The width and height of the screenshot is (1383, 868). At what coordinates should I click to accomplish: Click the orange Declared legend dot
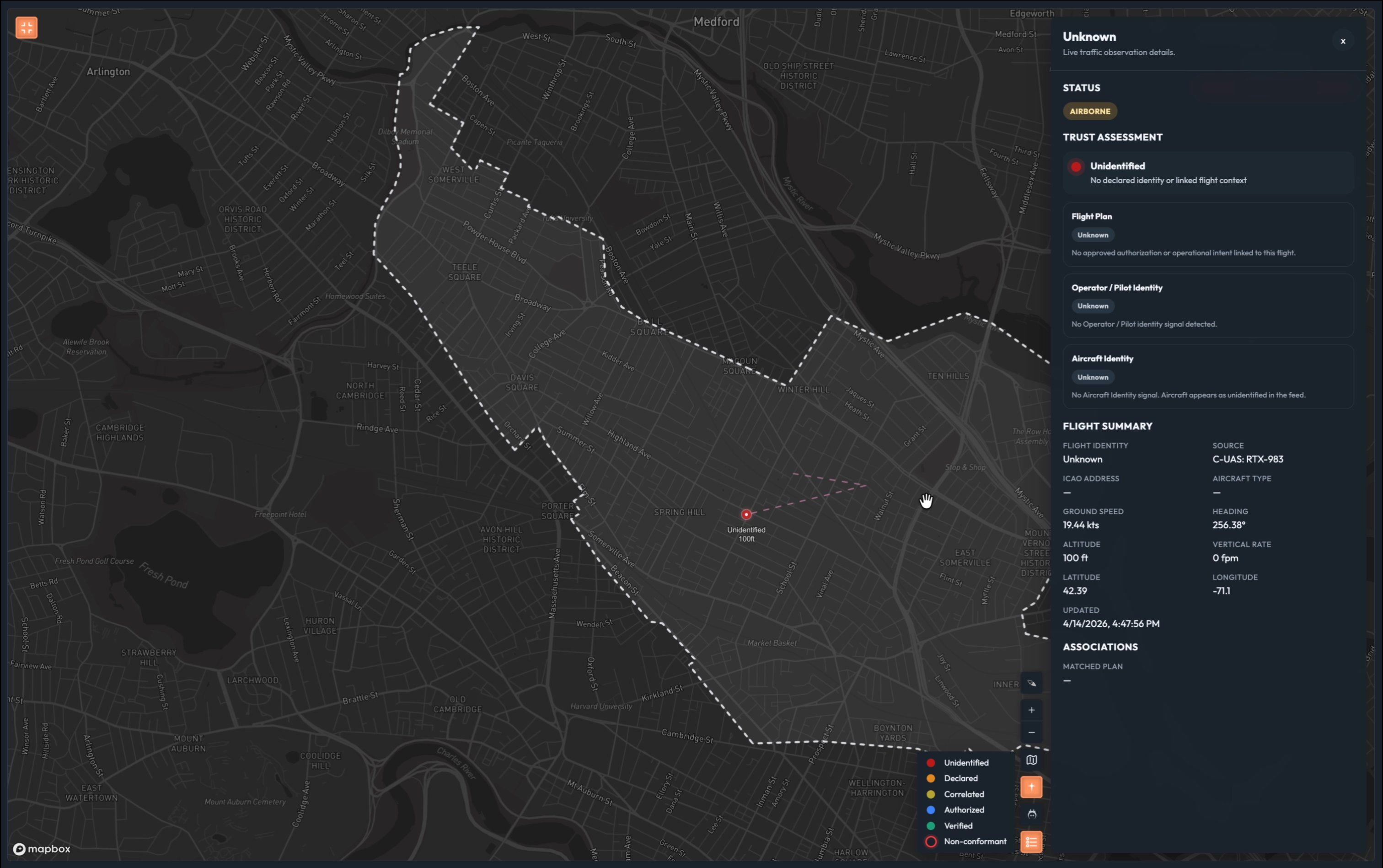click(931, 778)
